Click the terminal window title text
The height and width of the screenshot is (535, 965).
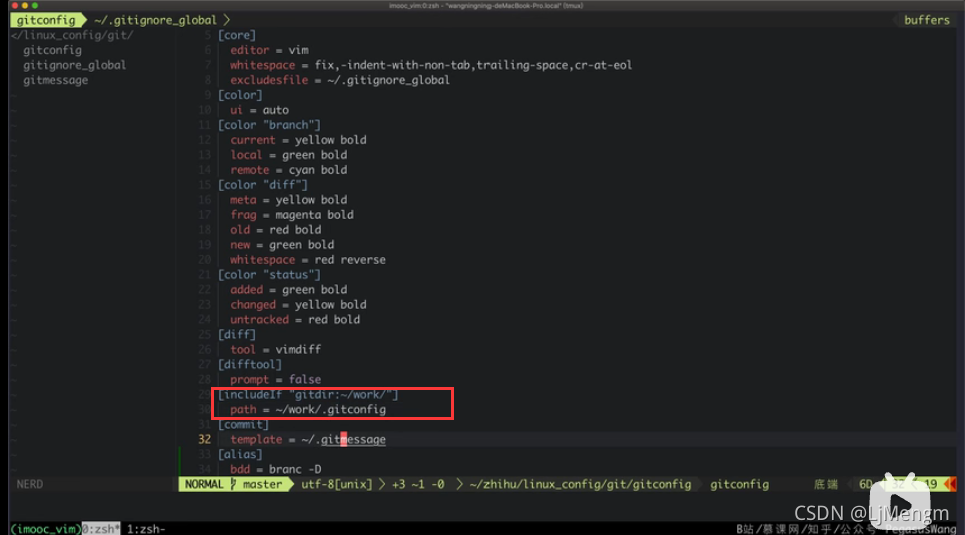pos(486,6)
